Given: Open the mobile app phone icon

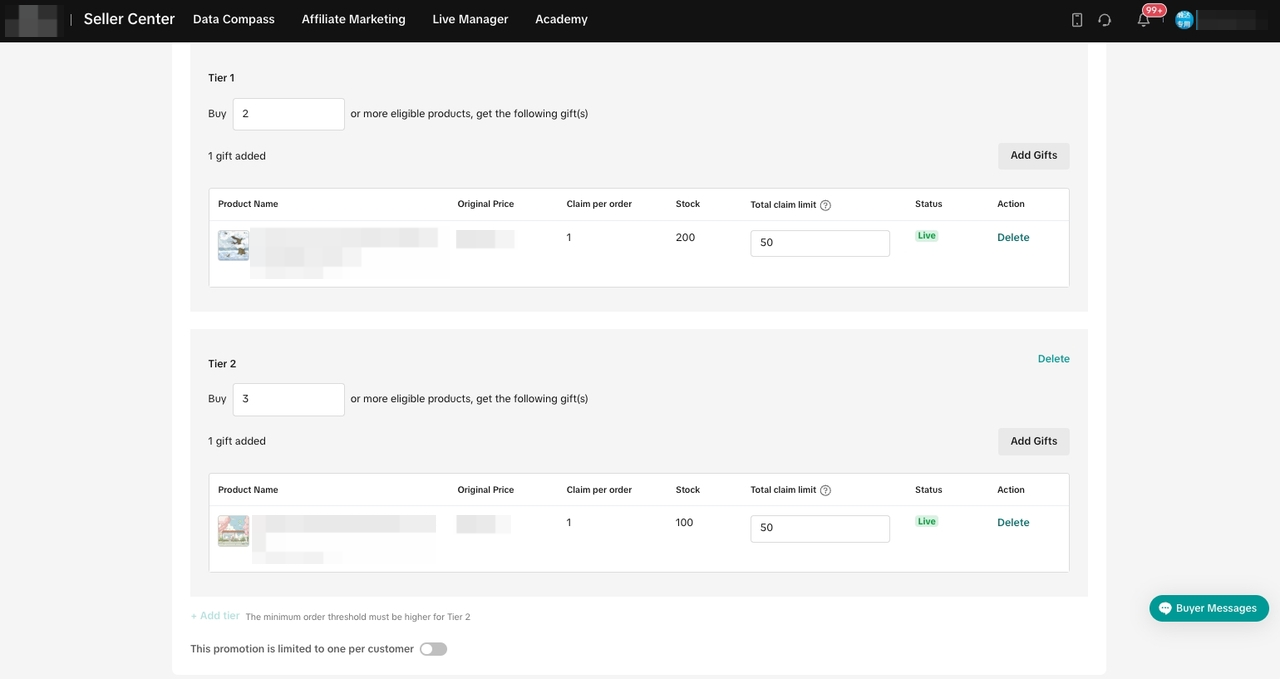Looking at the screenshot, I should pyautogui.click(x=1077, y=20).
